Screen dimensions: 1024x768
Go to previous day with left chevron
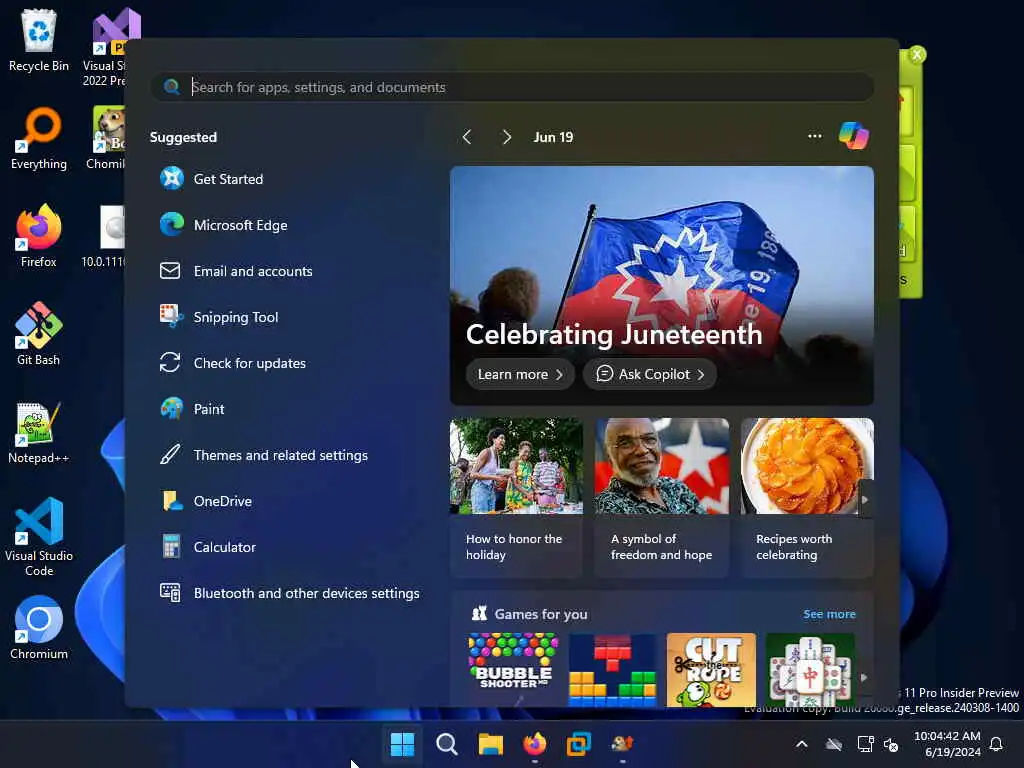[x=466, y=136]
